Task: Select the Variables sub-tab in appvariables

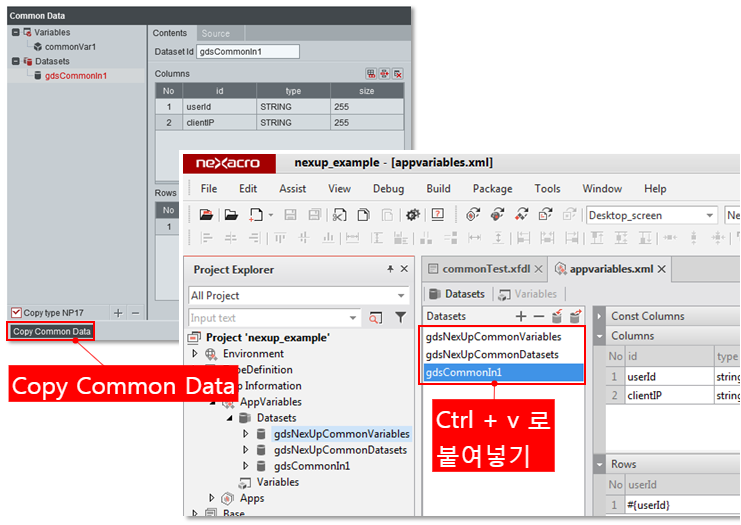Action: tap(528, 294)
